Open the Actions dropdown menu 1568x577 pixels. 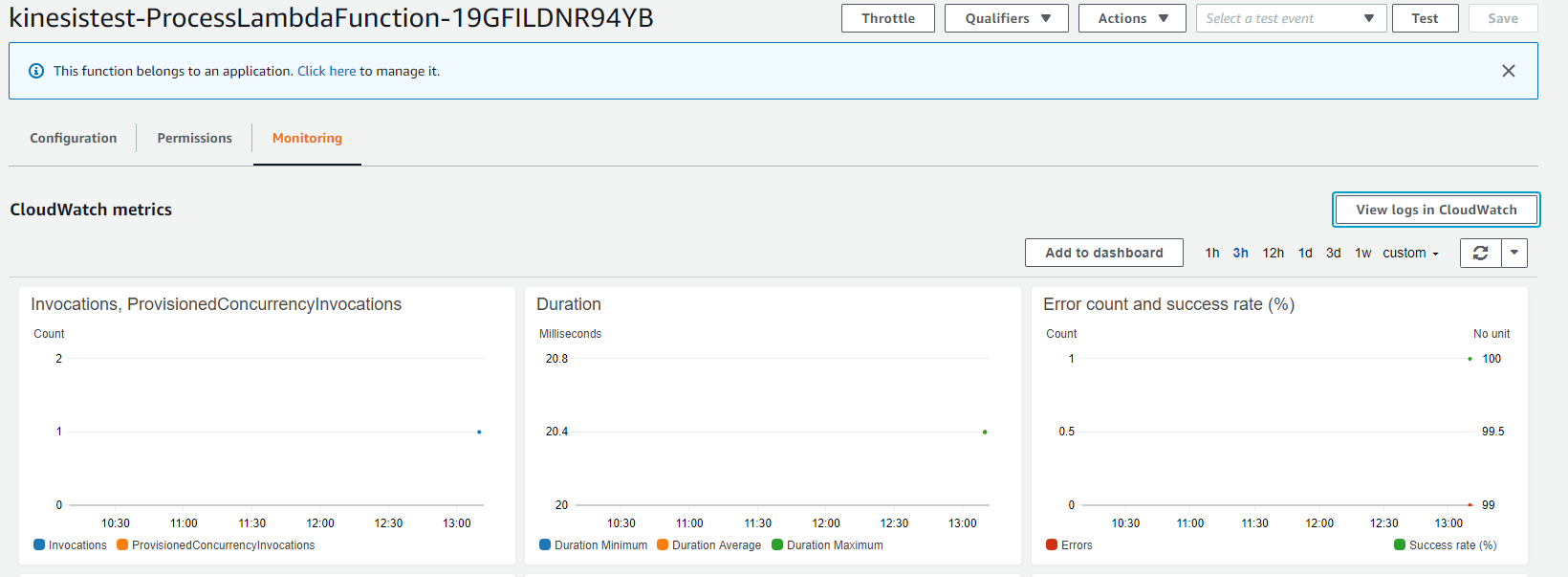[1132, 18]
